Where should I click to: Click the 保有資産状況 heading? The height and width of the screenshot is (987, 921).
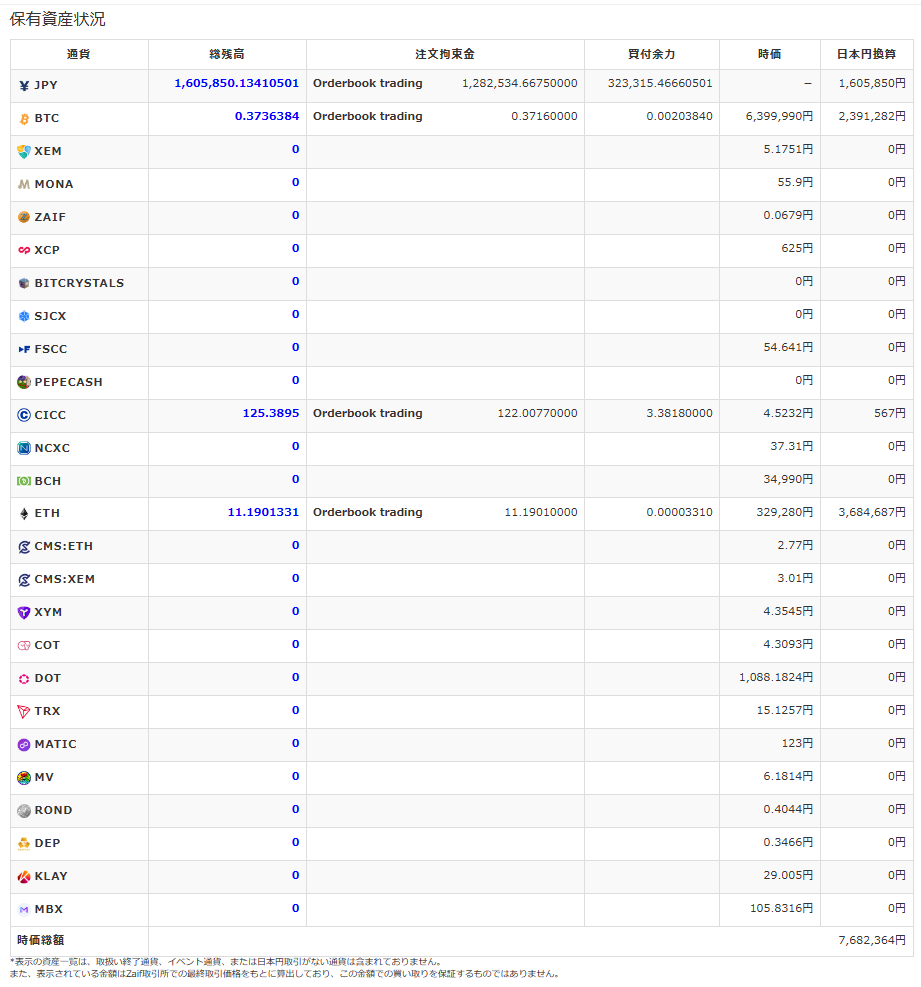(57, 19)
